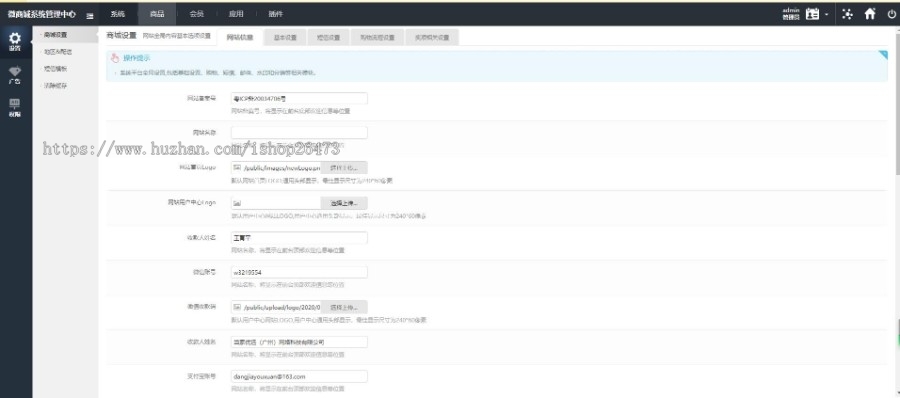
Task: Expand the admin account dropdown arrow
Action: pyautogui.click(x=827, y=14)
